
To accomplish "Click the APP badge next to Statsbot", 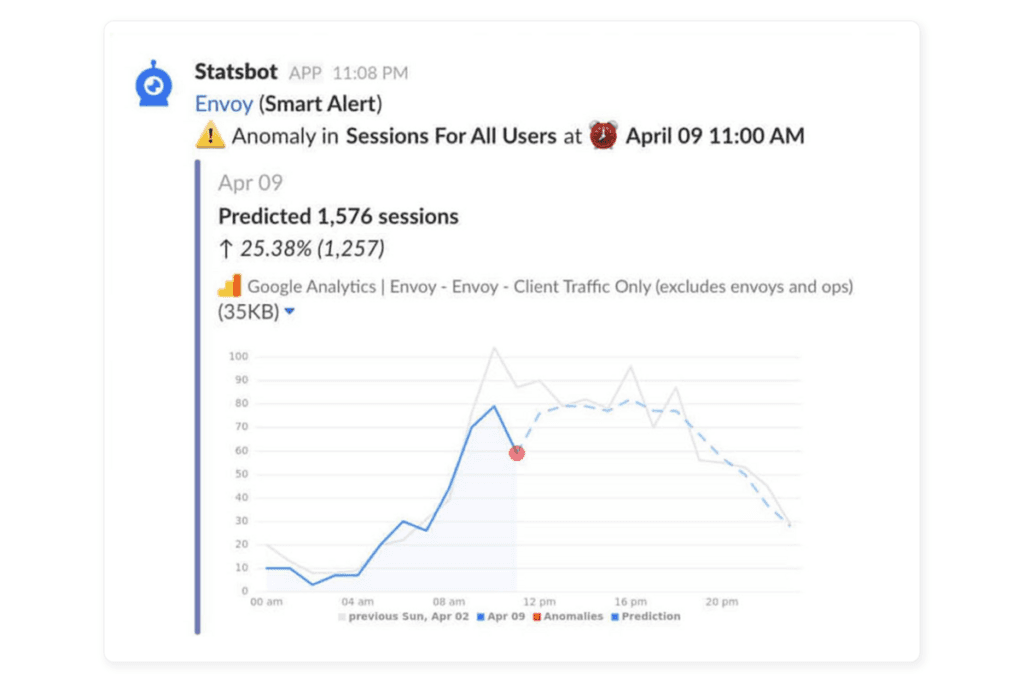I will 305,72.
